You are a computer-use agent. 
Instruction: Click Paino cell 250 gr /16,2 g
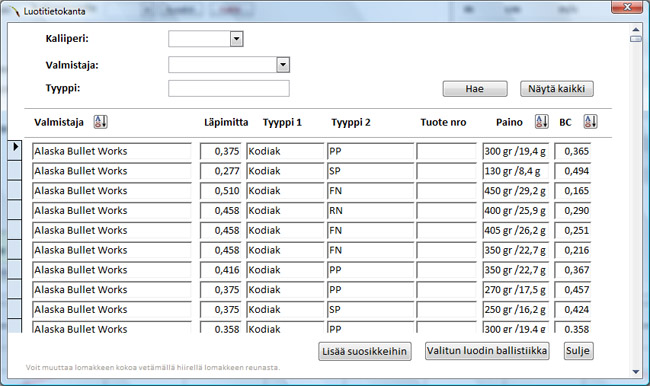[x=515, y=310]
